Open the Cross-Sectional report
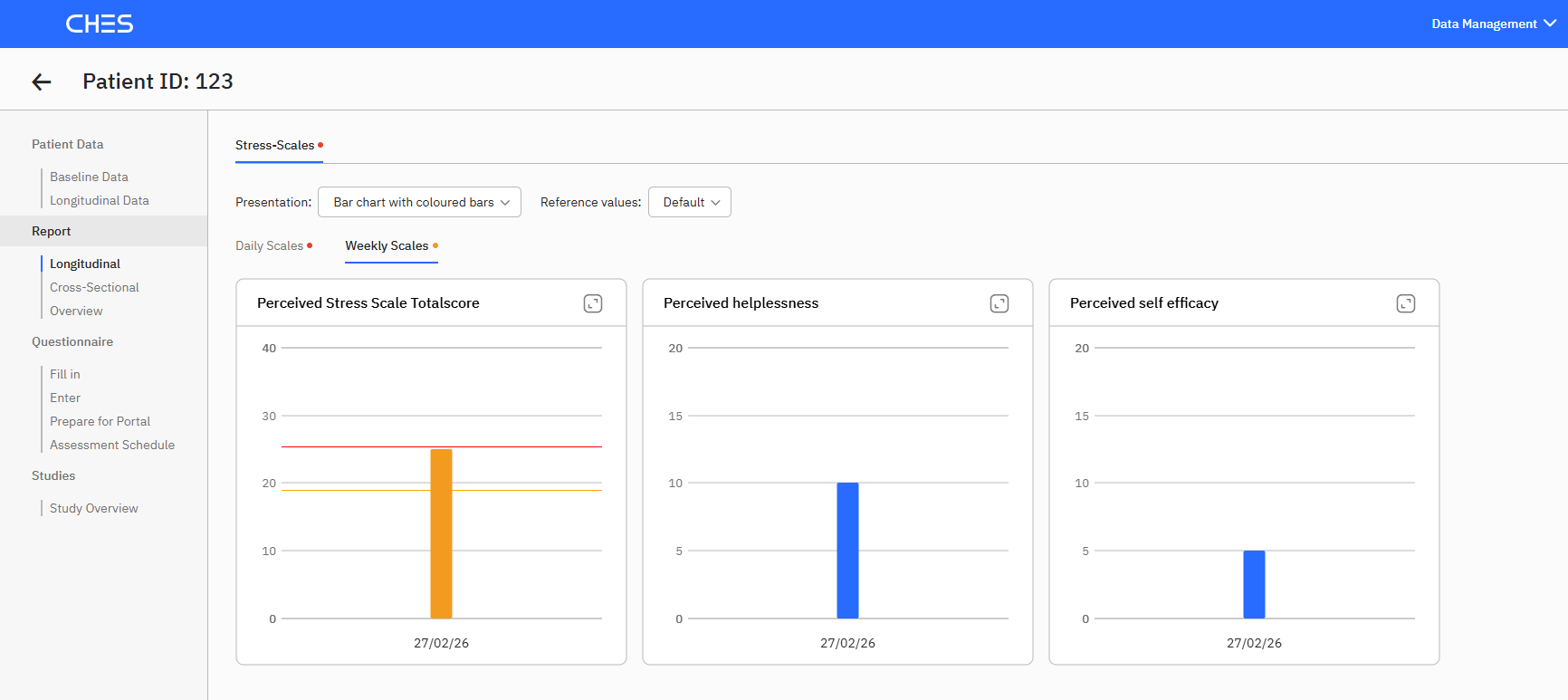 click(x=94, y=287)
